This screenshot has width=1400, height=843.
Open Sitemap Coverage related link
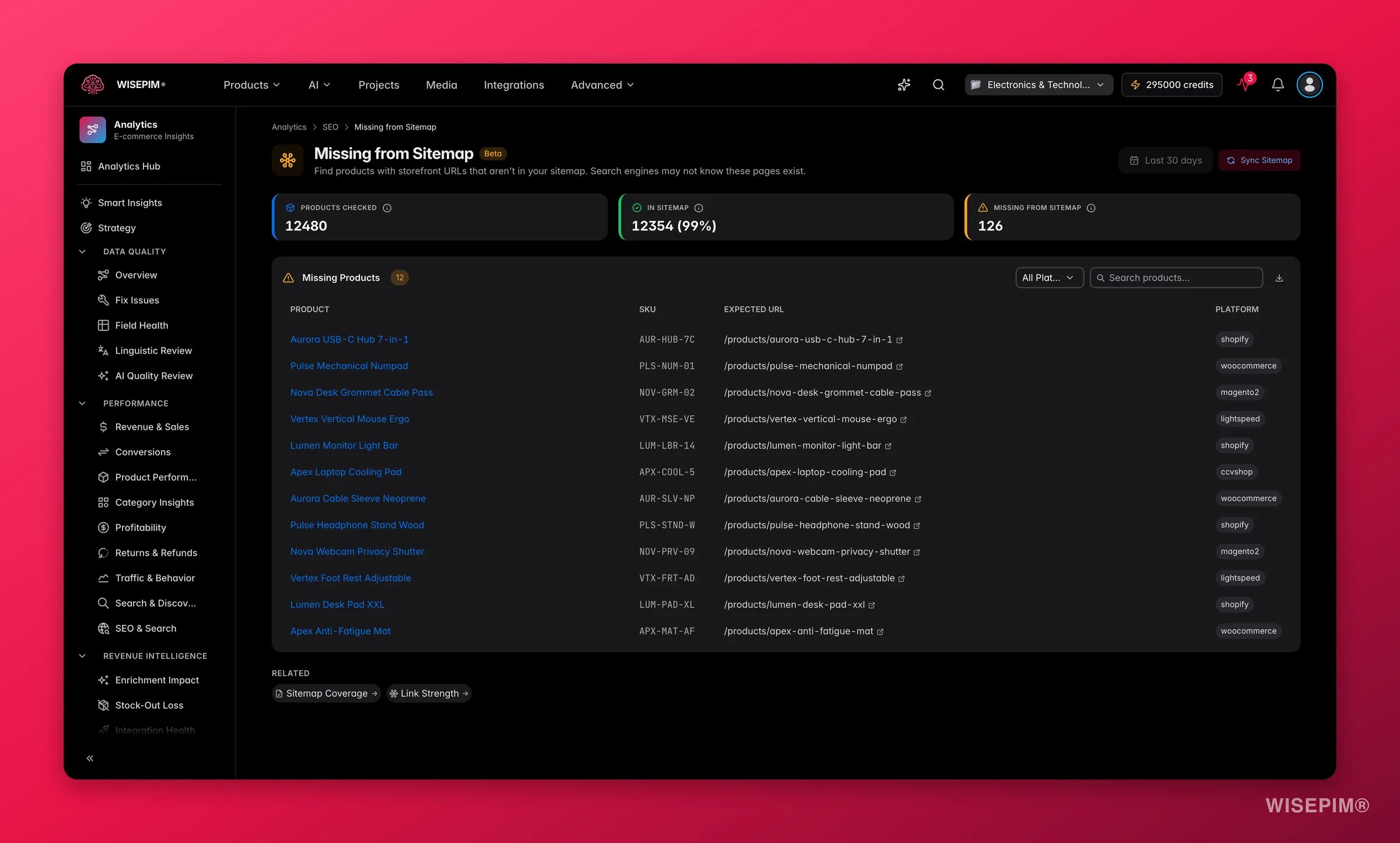[326, 693]
